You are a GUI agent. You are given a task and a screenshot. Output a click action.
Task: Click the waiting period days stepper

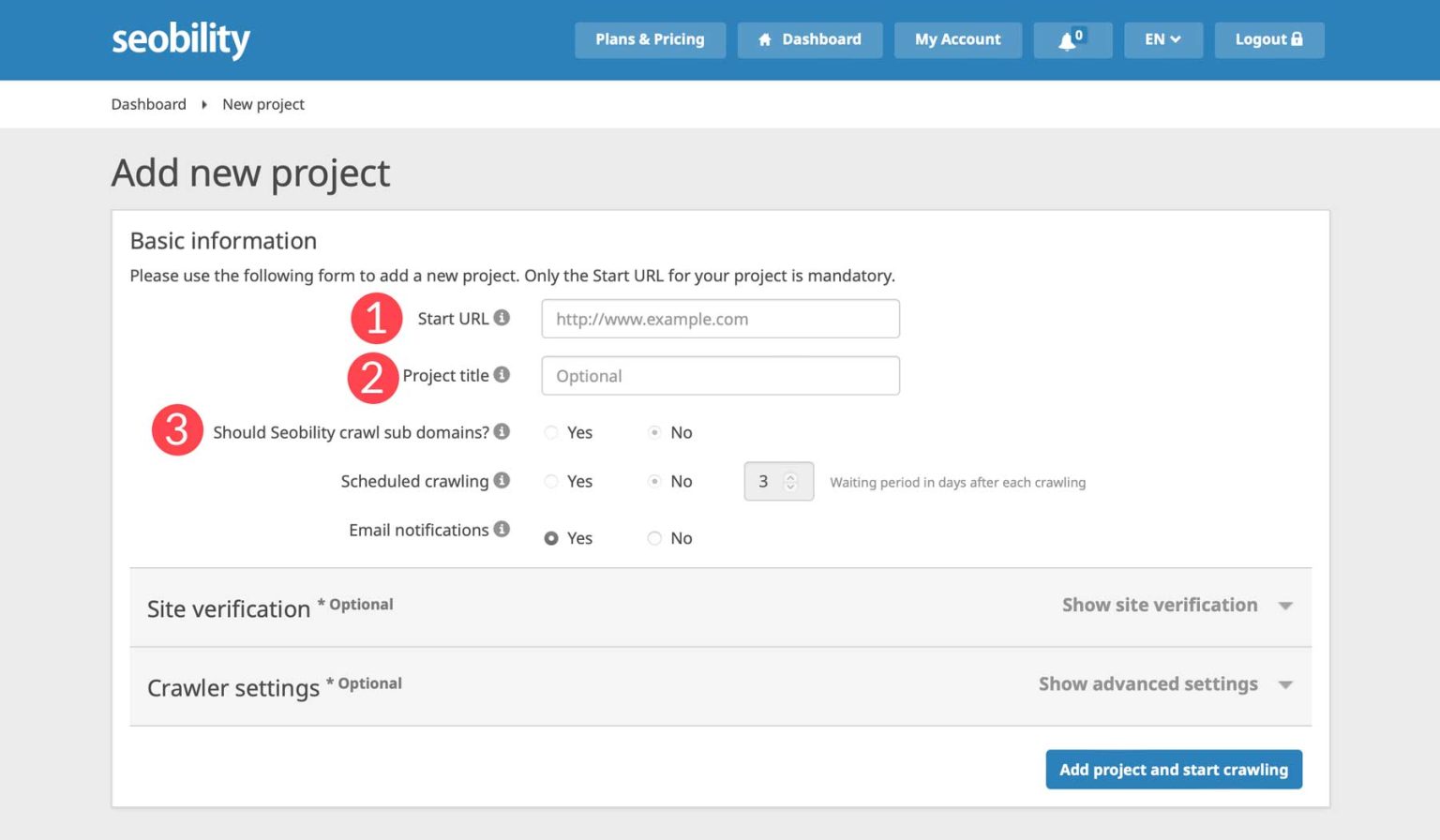790,481
